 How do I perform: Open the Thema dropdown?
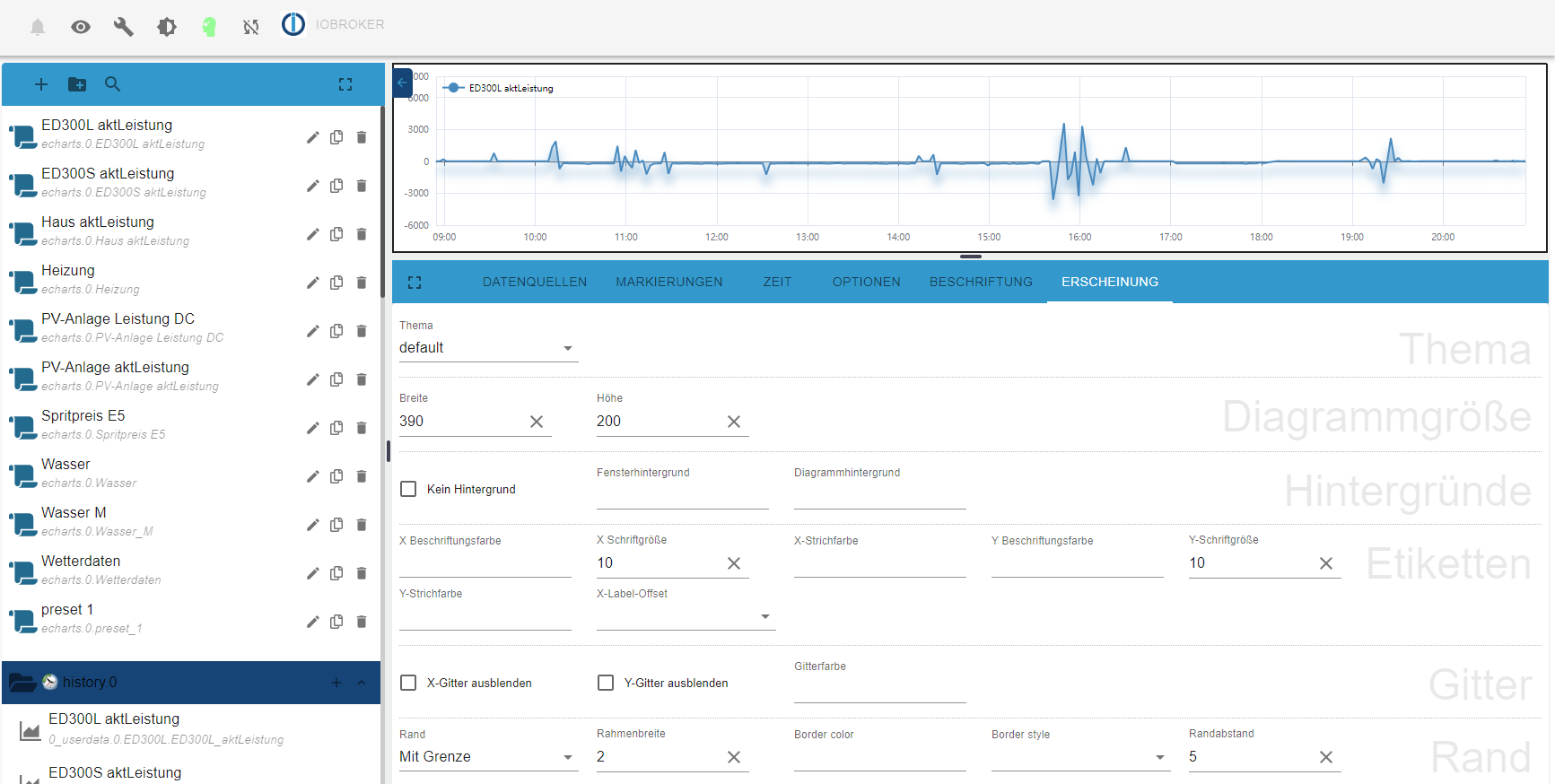click(488, 348)
